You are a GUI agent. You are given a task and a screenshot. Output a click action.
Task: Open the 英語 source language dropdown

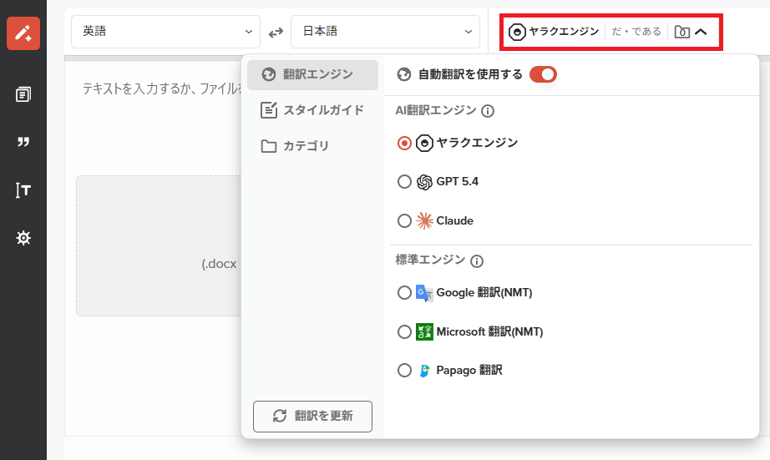click(165, 32)
